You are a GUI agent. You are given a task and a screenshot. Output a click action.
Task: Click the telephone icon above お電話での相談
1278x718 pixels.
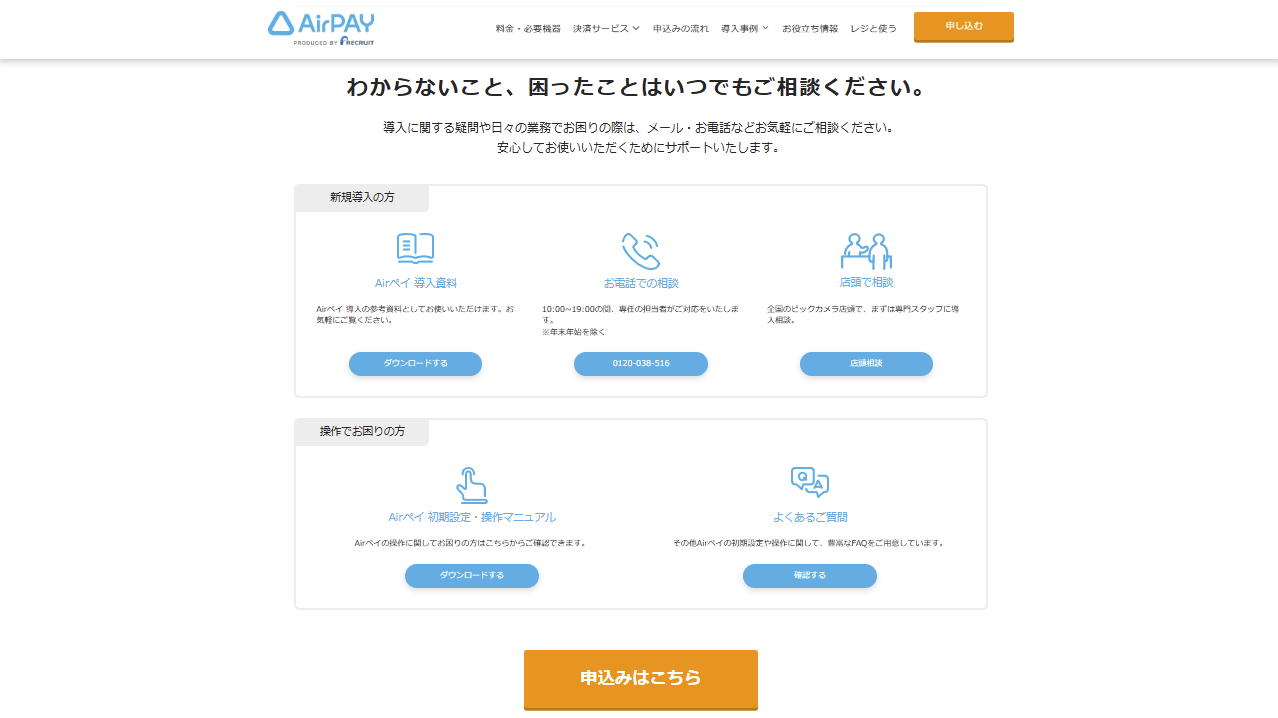[x=641, y=251]
